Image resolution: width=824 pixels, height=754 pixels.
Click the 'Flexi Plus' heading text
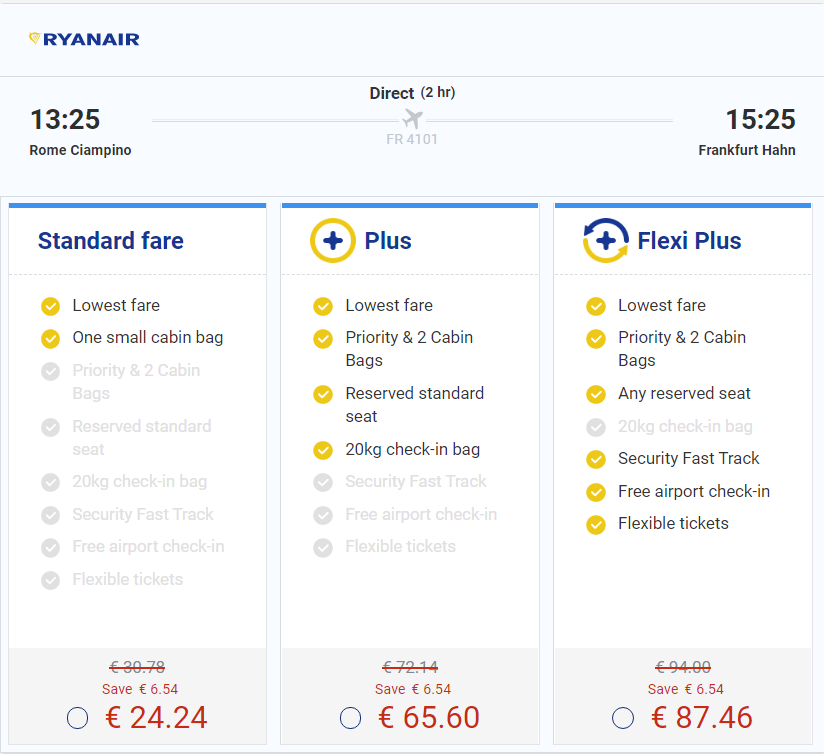coord(689,241)
